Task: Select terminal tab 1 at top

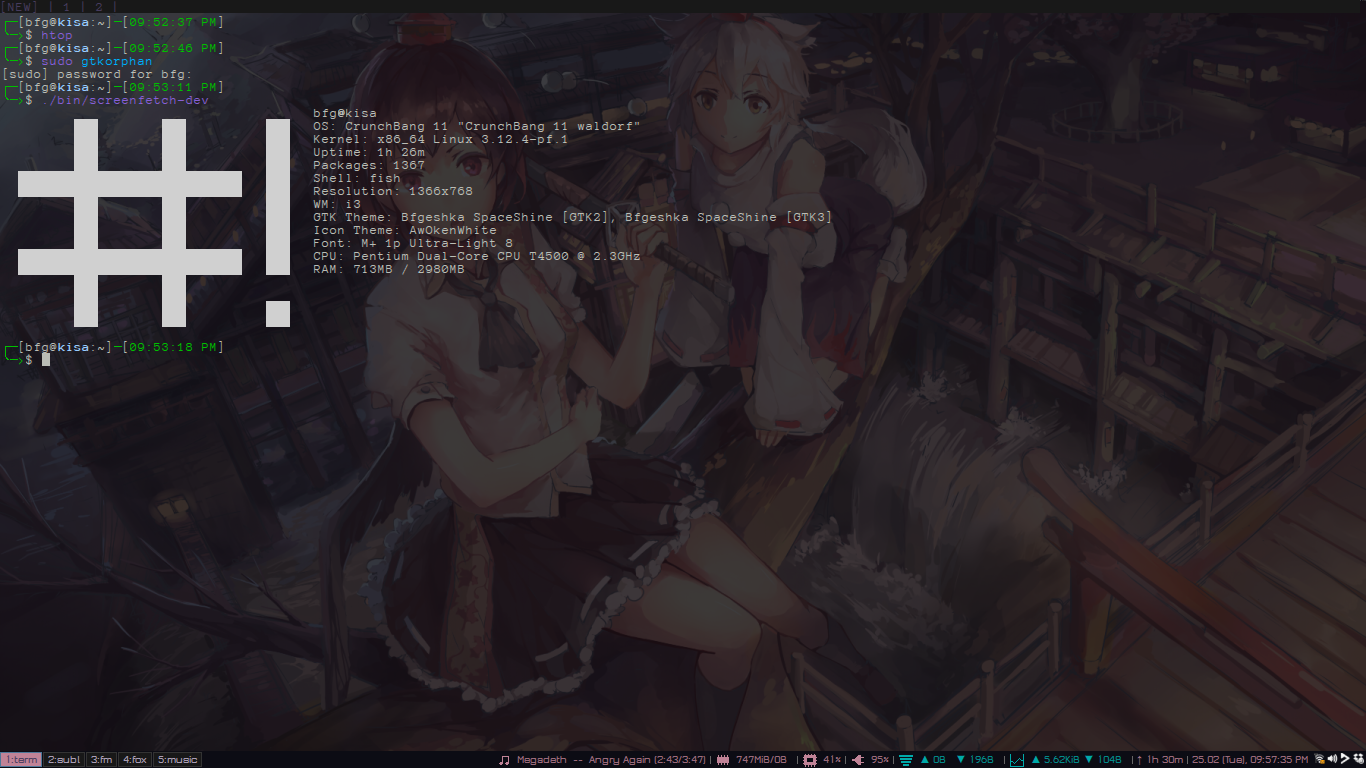Action: [67, 6]
